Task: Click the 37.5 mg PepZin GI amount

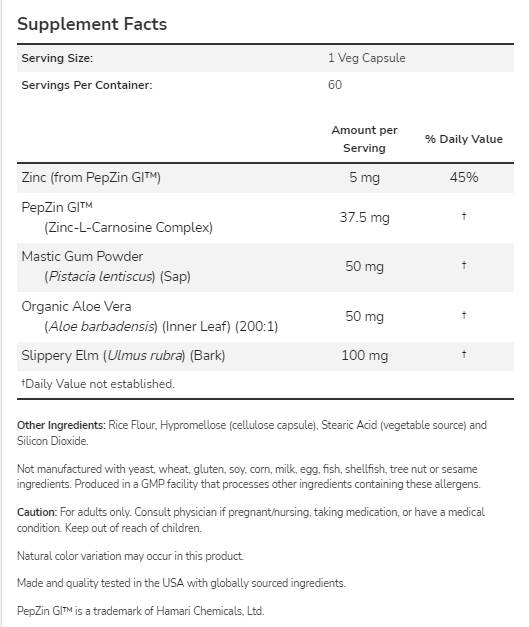Action: tap(364, 218)
